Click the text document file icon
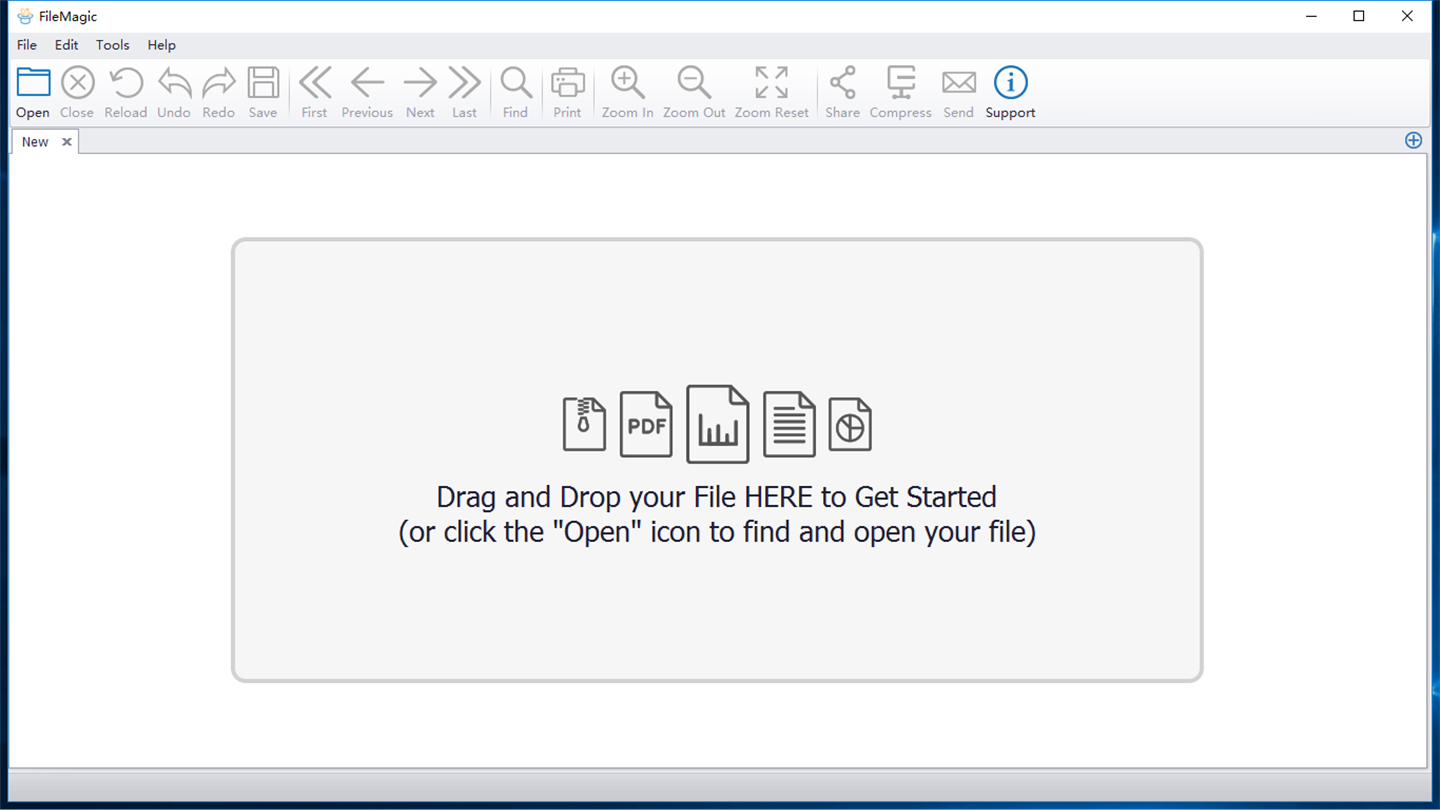This screenshot has height=810, width=1440. coord(789,424)
